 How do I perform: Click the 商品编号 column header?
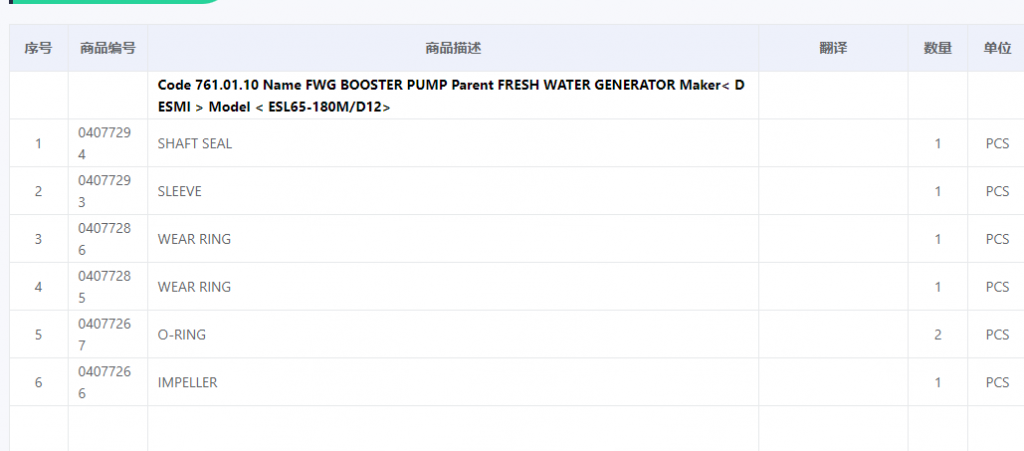point(108,48)
